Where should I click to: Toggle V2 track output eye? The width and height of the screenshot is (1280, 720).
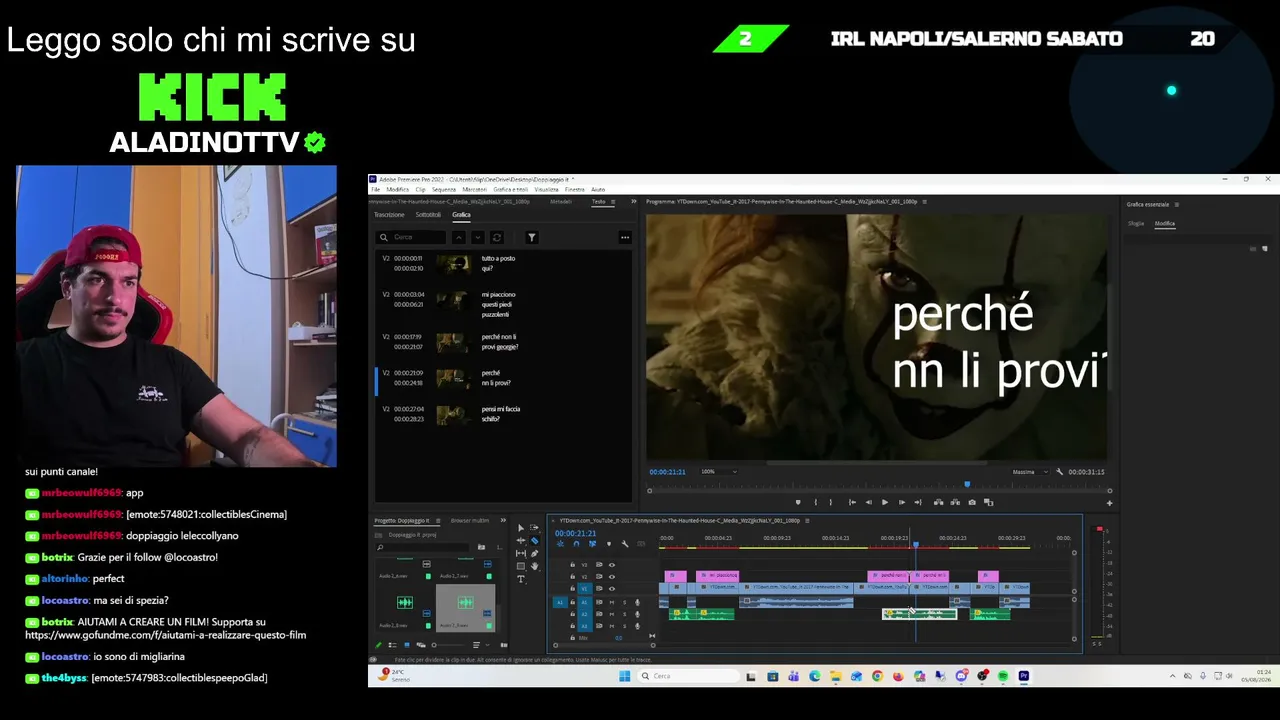coord(612,577)
